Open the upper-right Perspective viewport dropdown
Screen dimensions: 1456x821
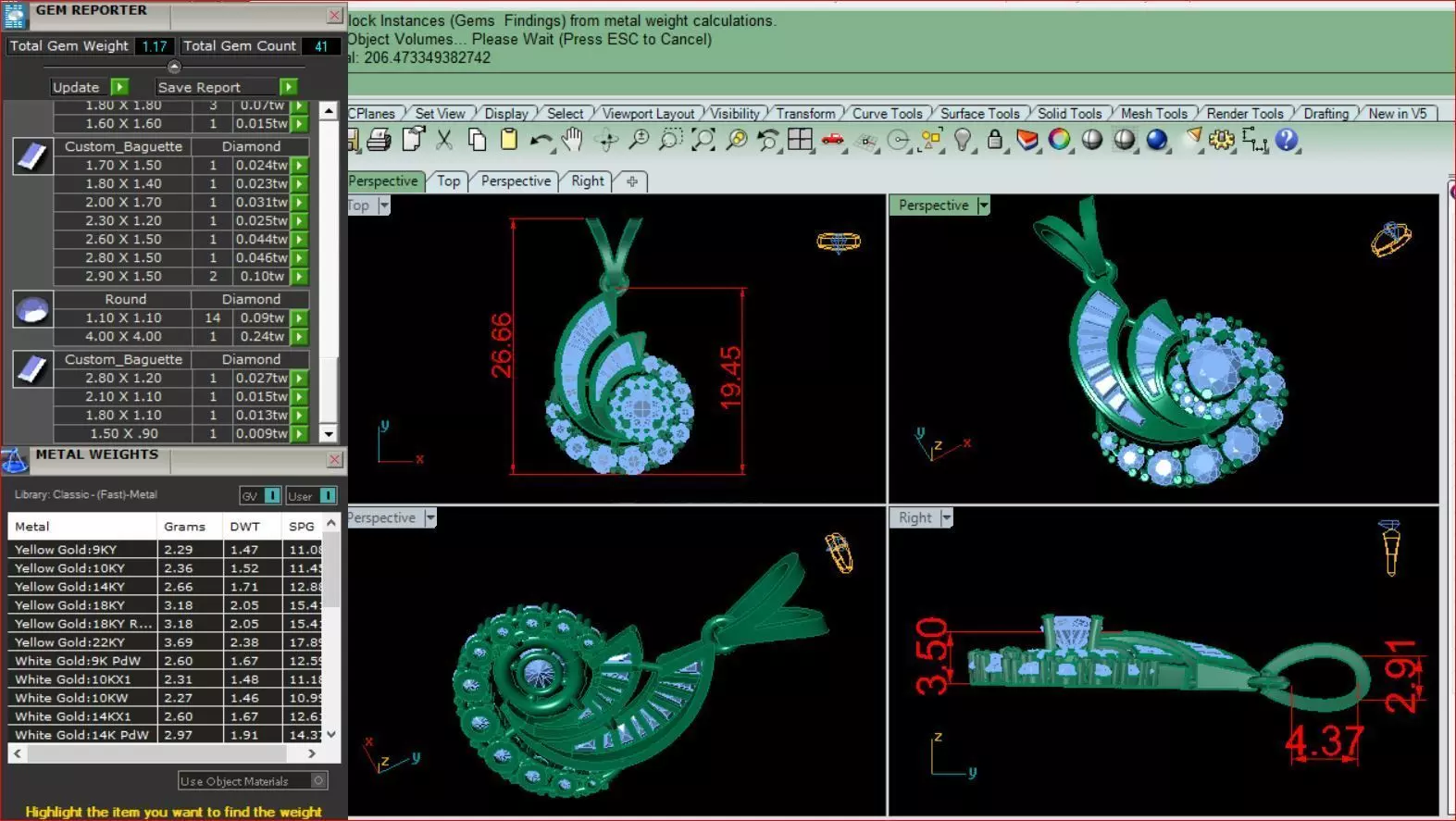(x=983, y=205)
